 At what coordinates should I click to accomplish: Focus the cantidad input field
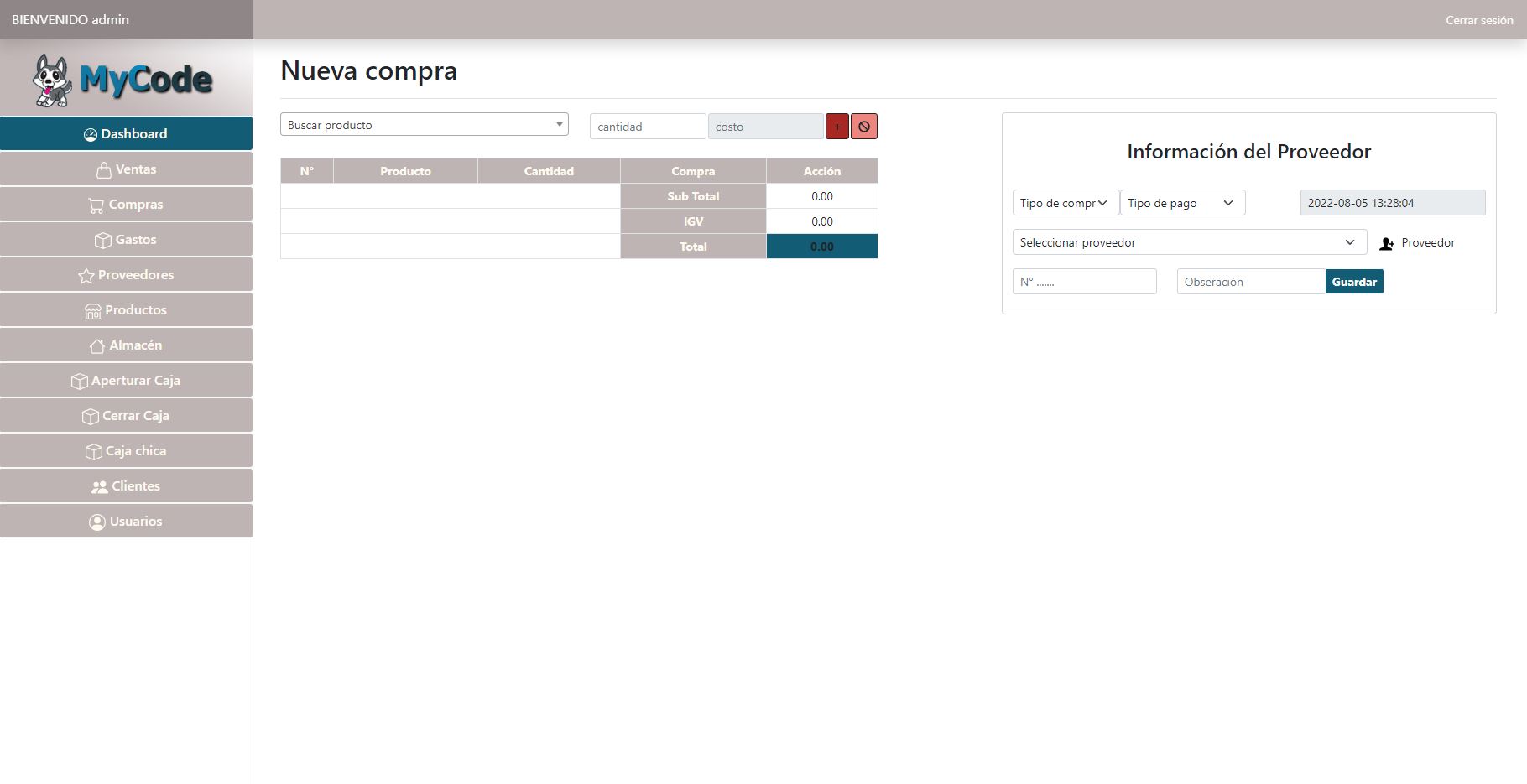click(647, 127)
